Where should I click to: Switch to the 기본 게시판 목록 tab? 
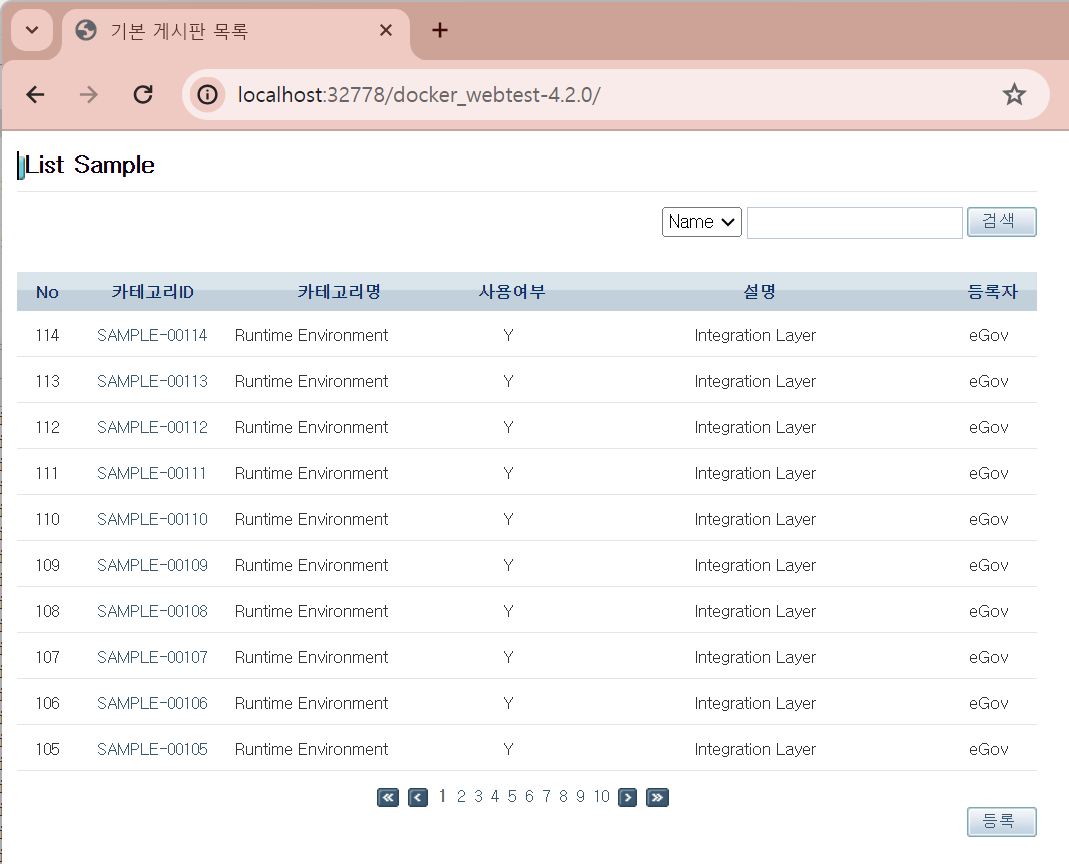220,31
